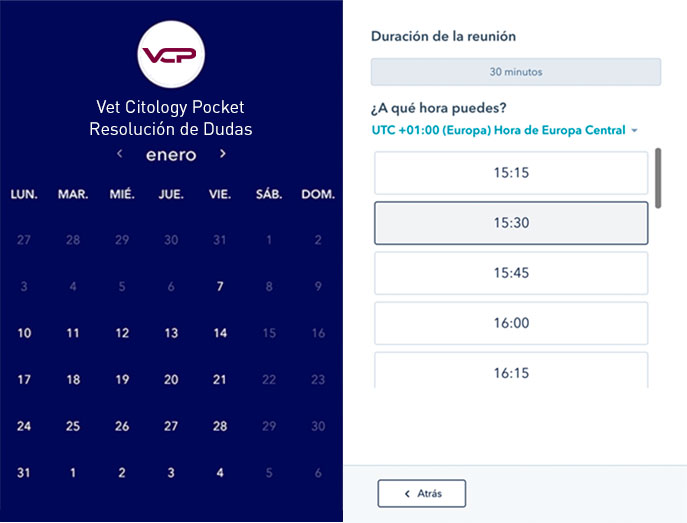Select January 28 on the calendar
The width and height of the screenshot is (687, 523).
220,426
